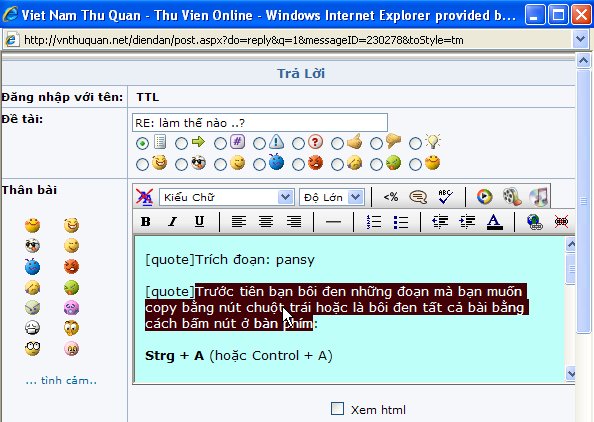Tick the Xem html checkbox

(x=337, y=409)
